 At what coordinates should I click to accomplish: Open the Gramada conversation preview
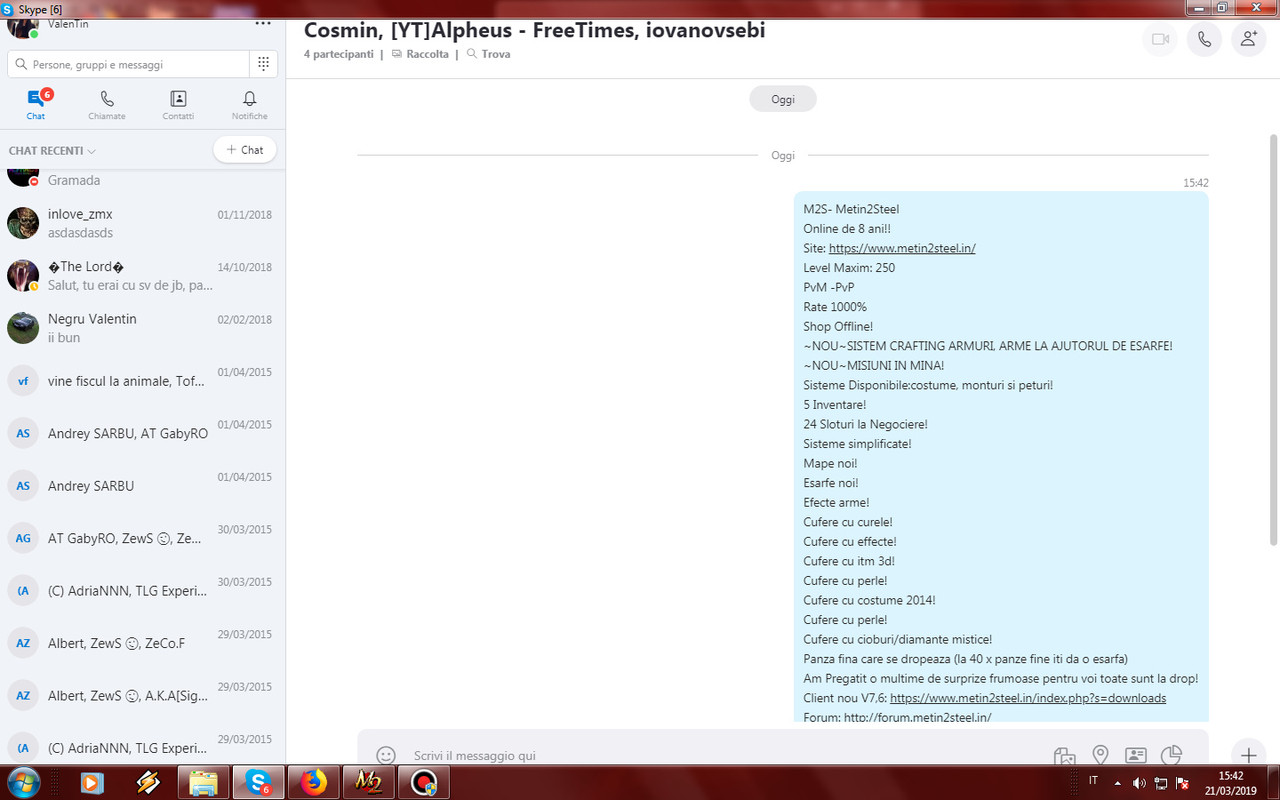pyautogui.click(x=143, y=179)
